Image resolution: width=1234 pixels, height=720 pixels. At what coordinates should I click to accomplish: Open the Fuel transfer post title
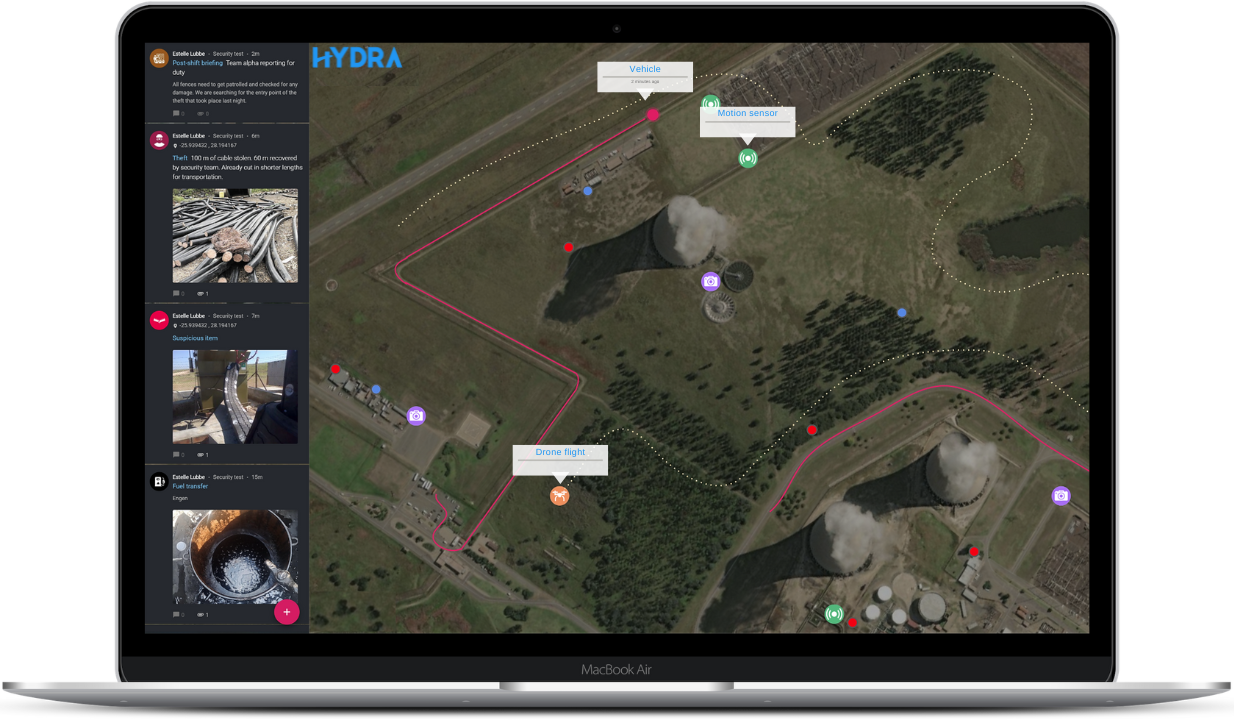click(x=190, y=486)
